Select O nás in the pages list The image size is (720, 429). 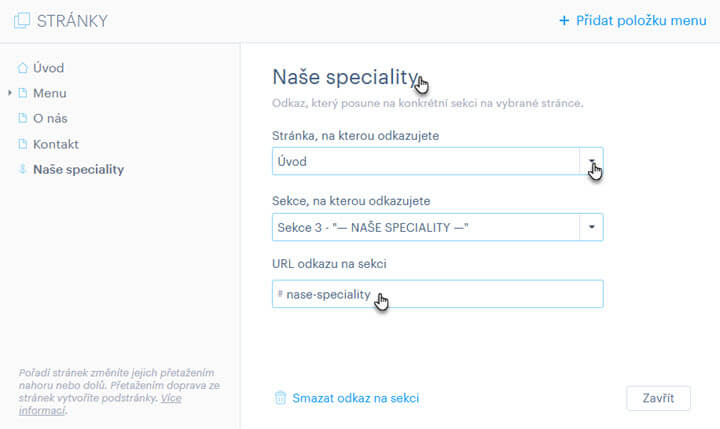(50, 119)
